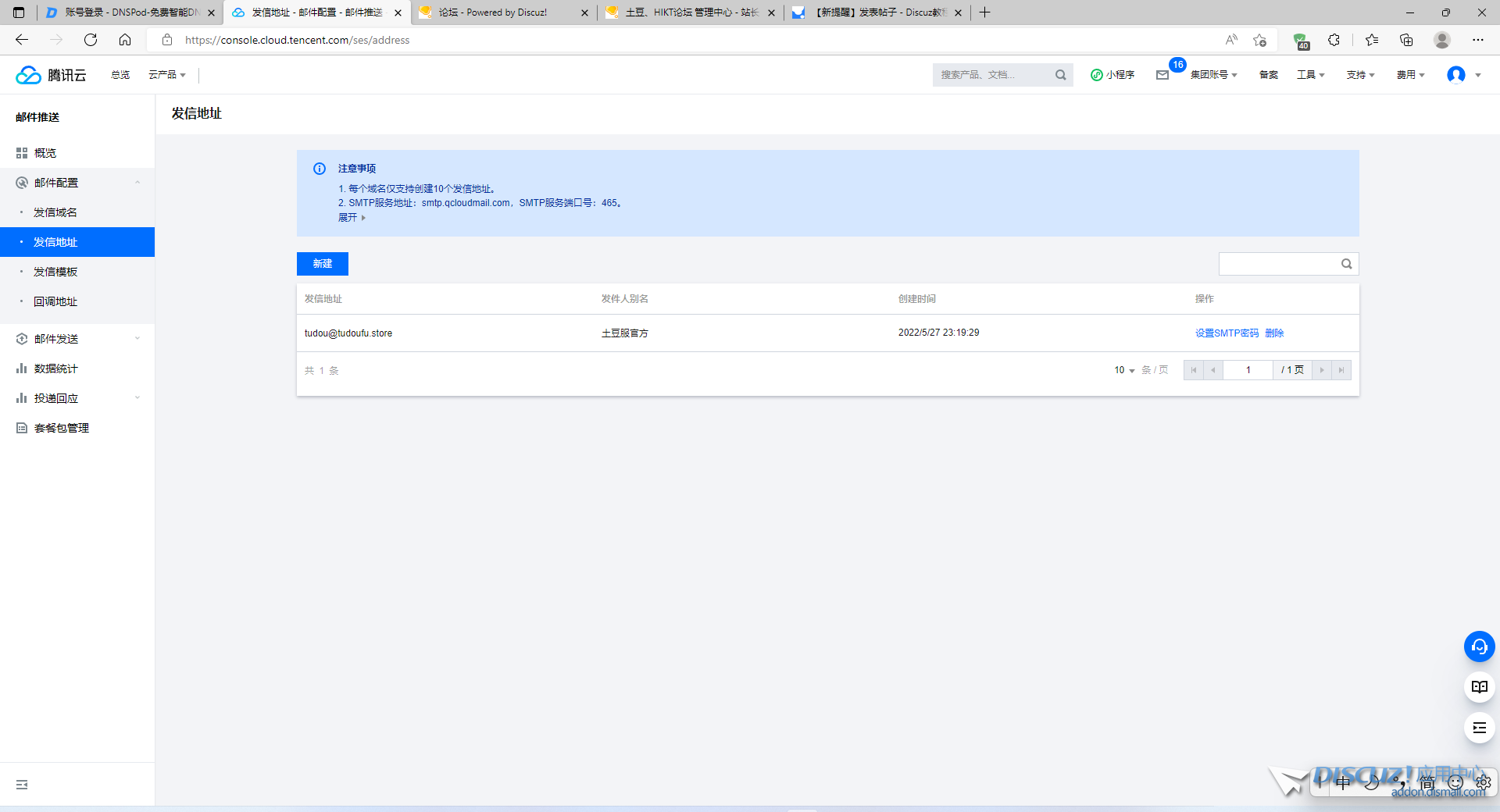Image resolution: width=1500 pixels, height=812 pixels.
Task: Click the top search magnifier icon
Action: click(x=1060, y=75)
